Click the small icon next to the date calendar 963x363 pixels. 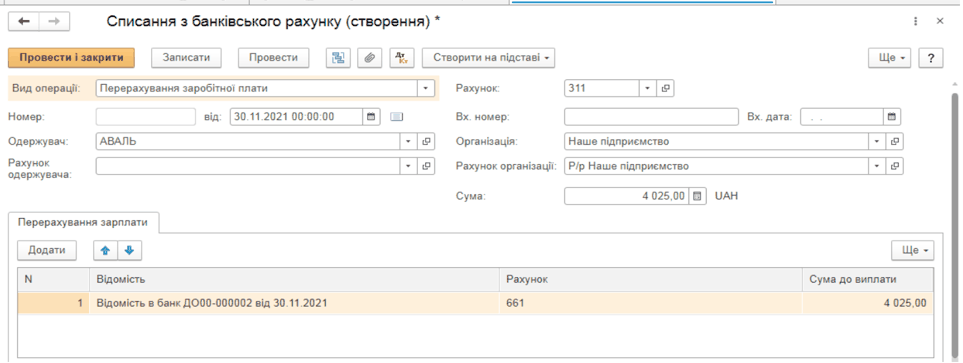click(x=396, y=117)
